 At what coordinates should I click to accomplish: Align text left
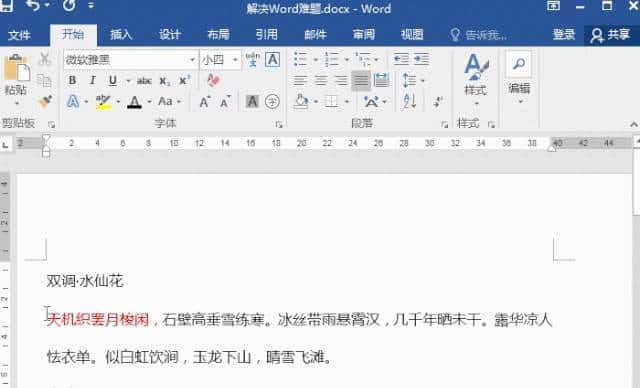pyautogui.click(x=300, y=80)
